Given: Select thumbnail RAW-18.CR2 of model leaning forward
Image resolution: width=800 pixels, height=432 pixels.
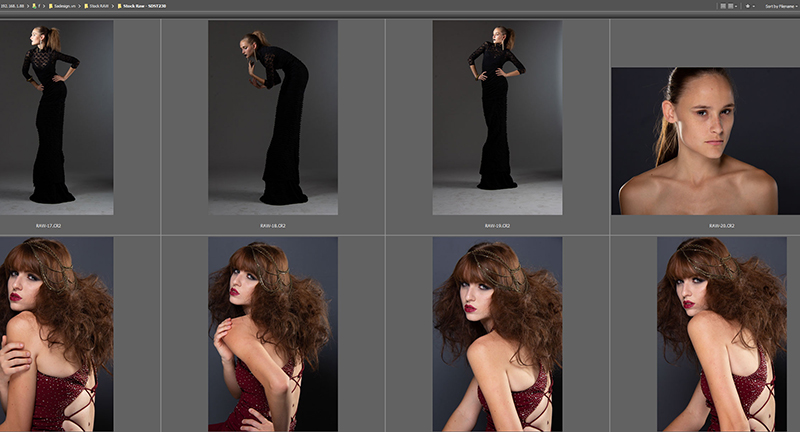Looking at the screenshot, I should (x=273, y=117).
